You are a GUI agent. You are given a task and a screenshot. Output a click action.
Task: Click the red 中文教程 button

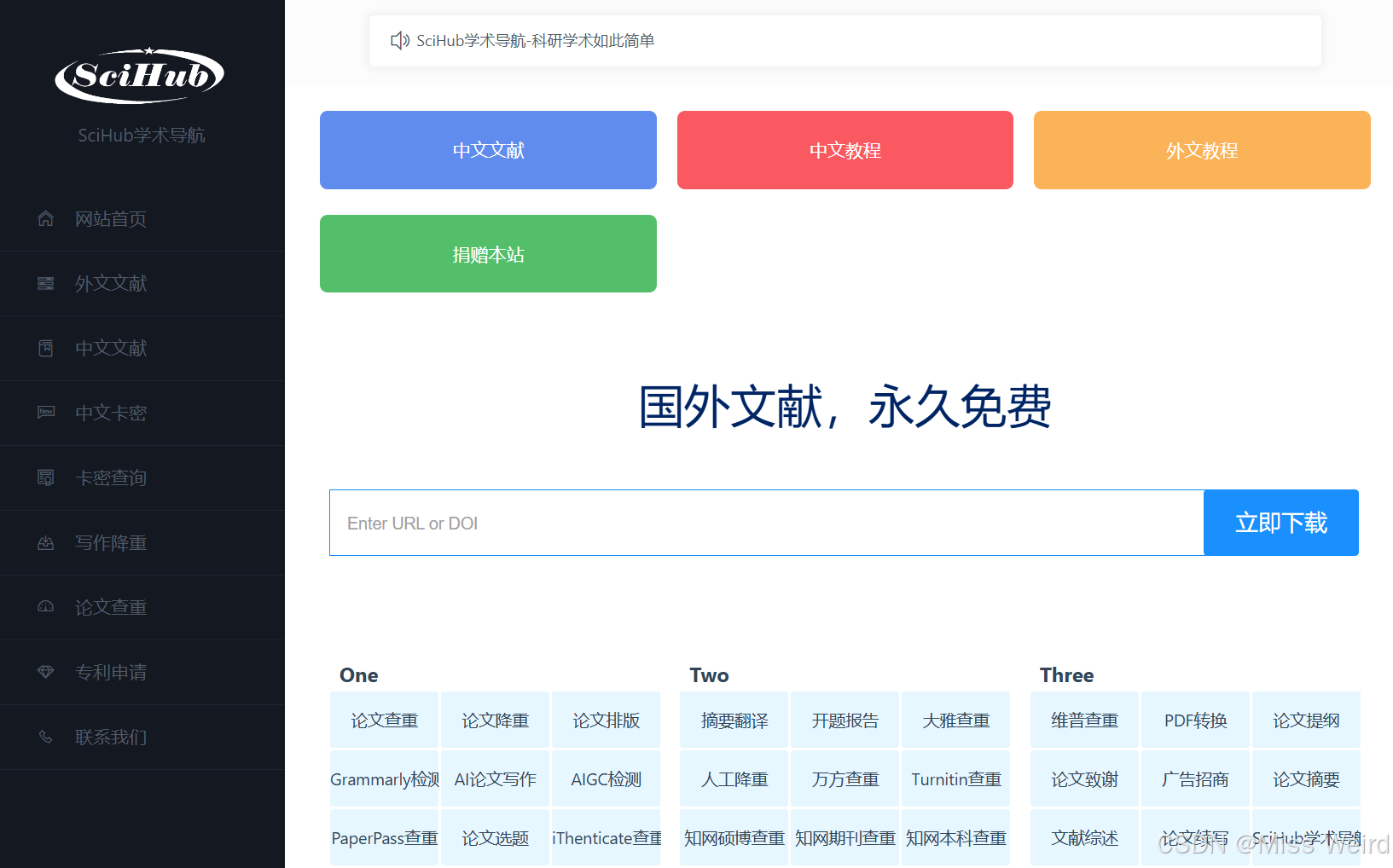pos(845,150)
